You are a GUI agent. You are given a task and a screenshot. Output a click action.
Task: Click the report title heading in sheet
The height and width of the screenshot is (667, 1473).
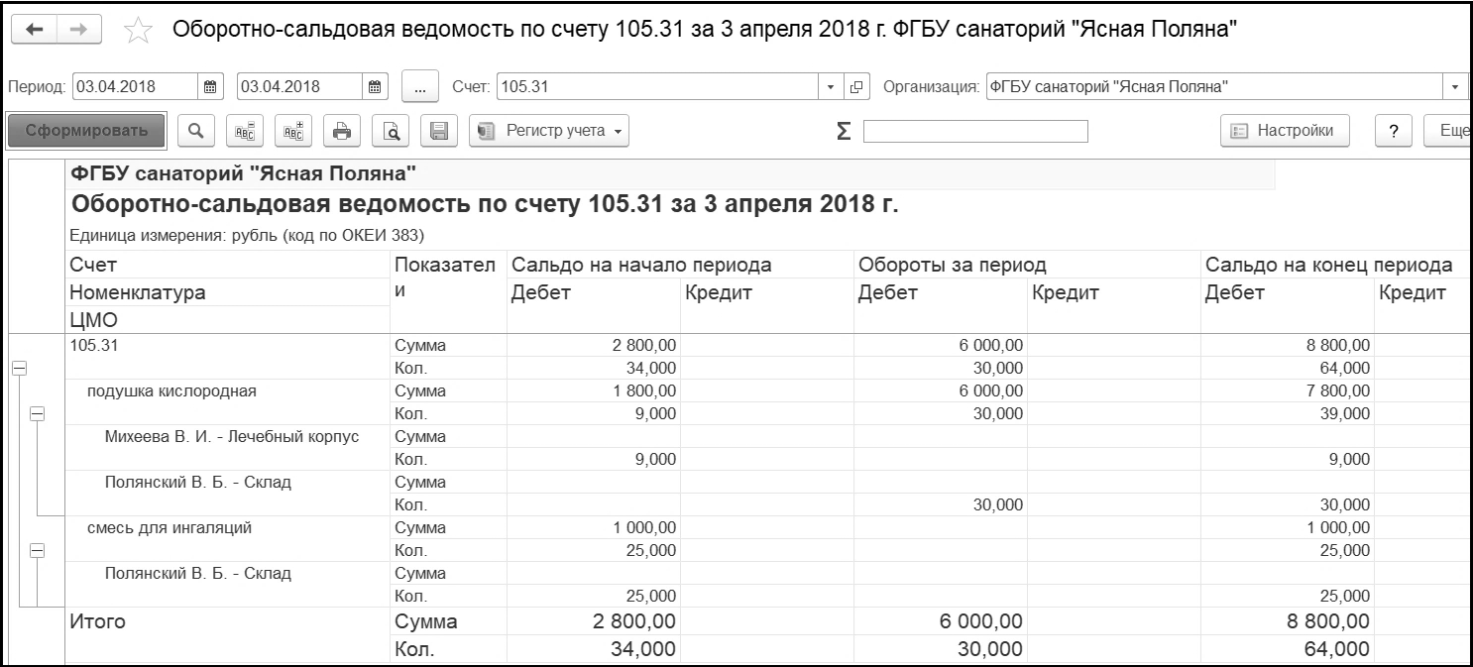tap(484, 207)
